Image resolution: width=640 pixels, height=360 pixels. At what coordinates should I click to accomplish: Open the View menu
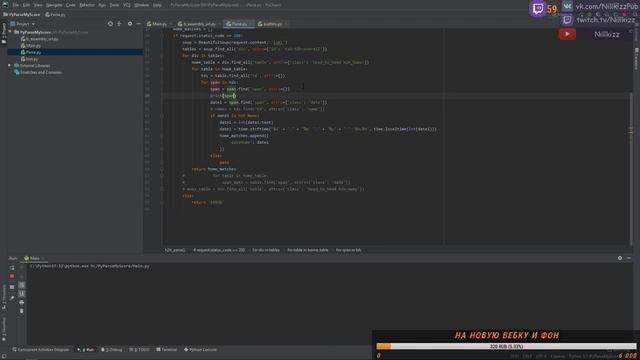(38, 5)
